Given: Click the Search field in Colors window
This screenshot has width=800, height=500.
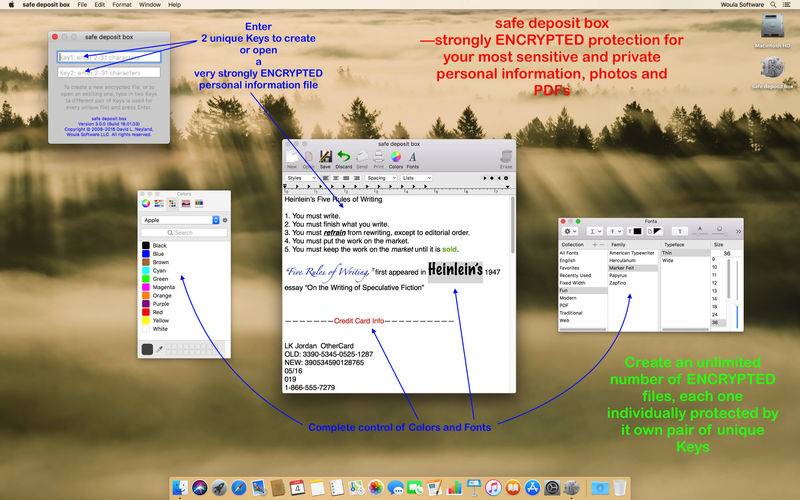Looking at the screenshot, I should pos(184,233).
